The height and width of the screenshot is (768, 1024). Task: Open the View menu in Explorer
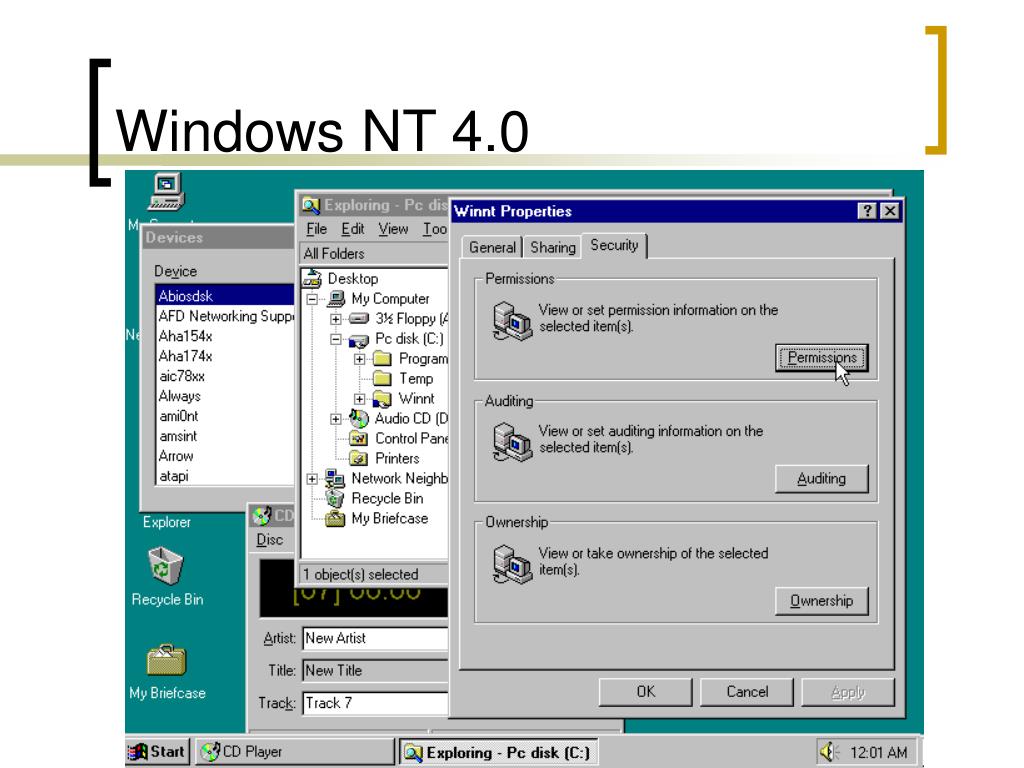(393, 229)
